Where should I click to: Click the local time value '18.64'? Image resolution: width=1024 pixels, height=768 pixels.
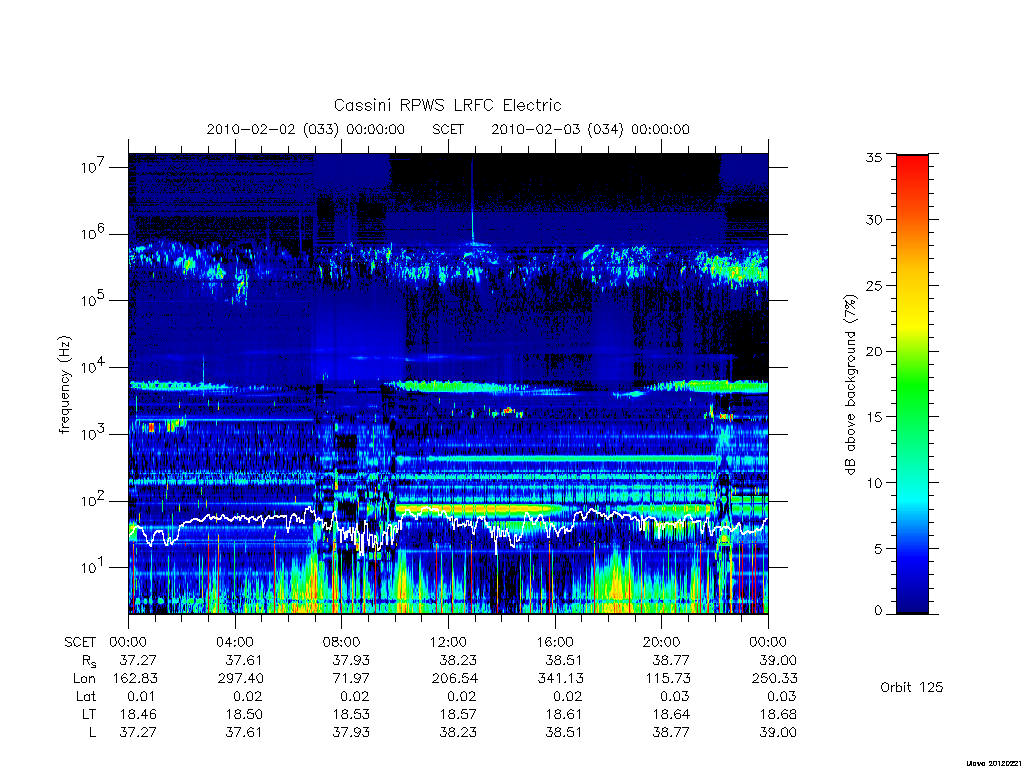click(x=671, y=714)
